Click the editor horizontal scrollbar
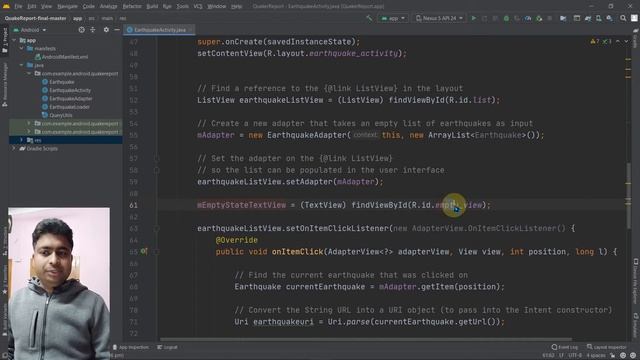 click(366, 339)
